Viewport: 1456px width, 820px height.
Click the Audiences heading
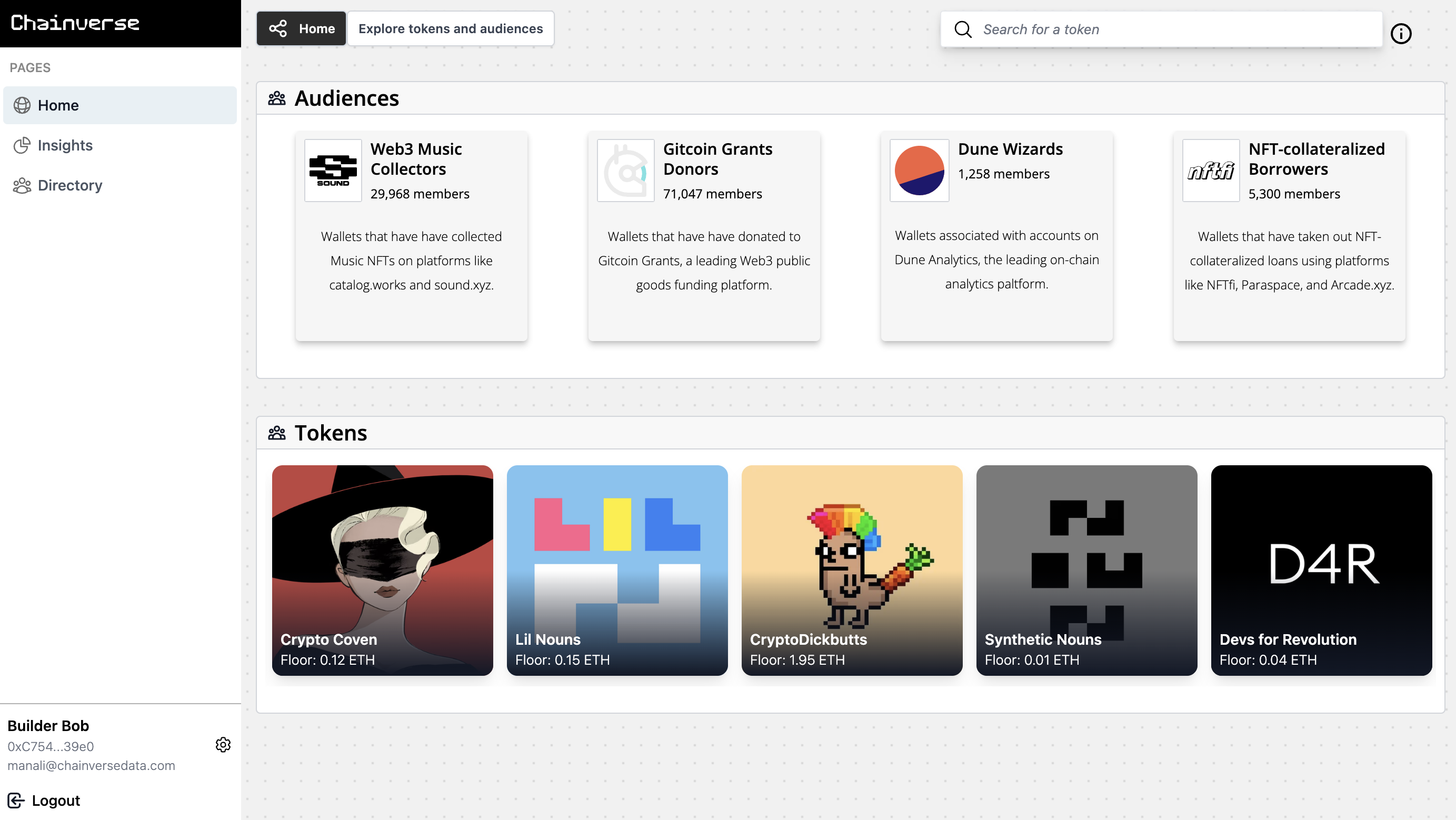point(347,98)
